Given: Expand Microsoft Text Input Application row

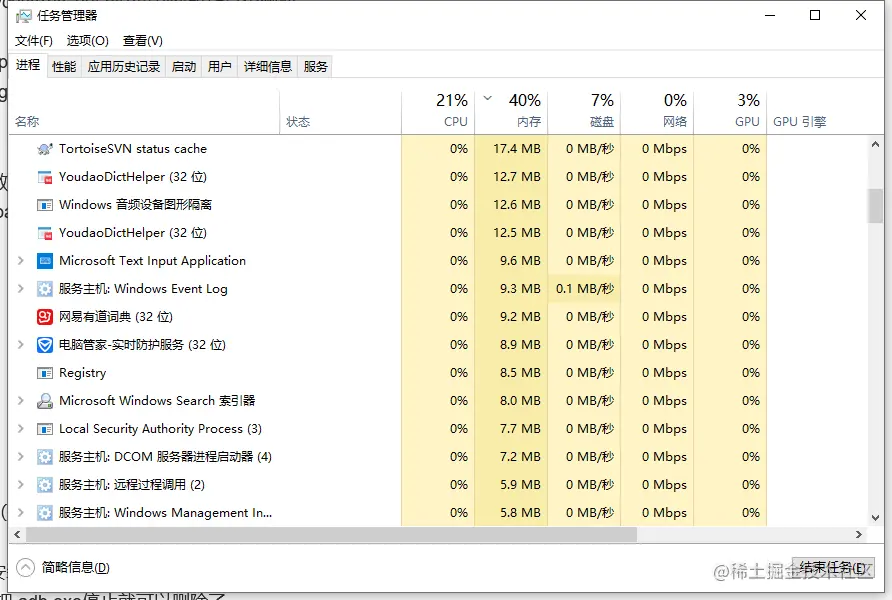Looking at the screenshot, I should 21,260.
